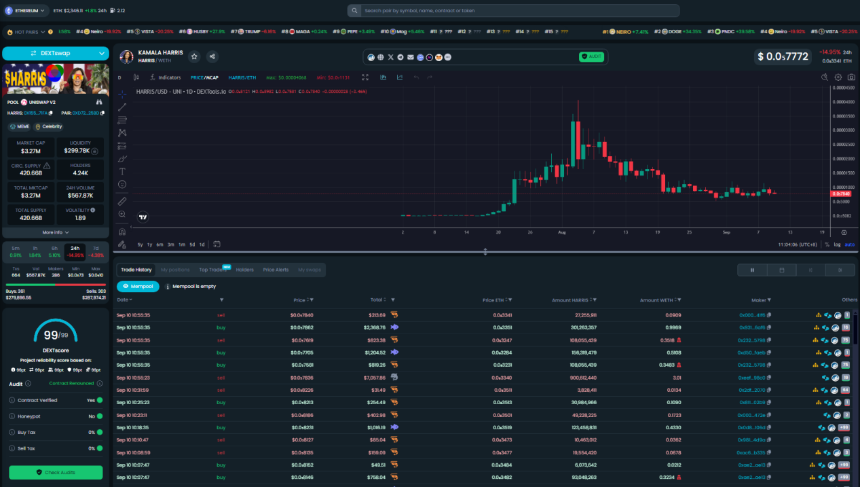Open the chart settings gear

[x=838, y=77]
